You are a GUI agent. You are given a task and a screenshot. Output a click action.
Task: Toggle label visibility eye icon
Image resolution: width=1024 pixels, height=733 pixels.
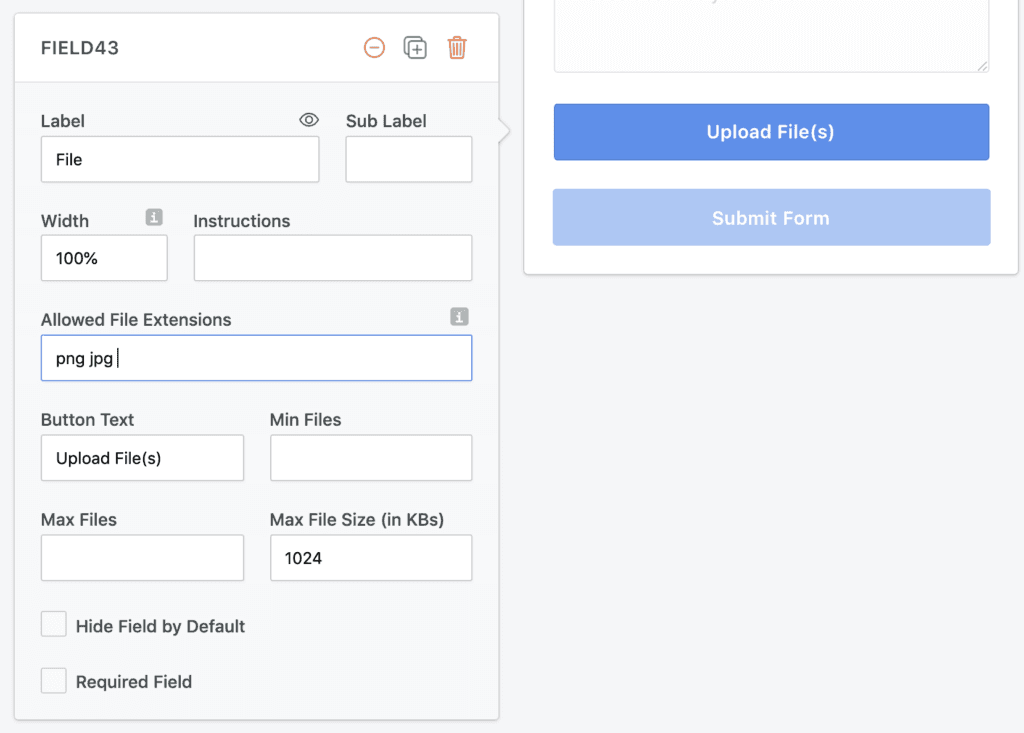tap(309, 120)
